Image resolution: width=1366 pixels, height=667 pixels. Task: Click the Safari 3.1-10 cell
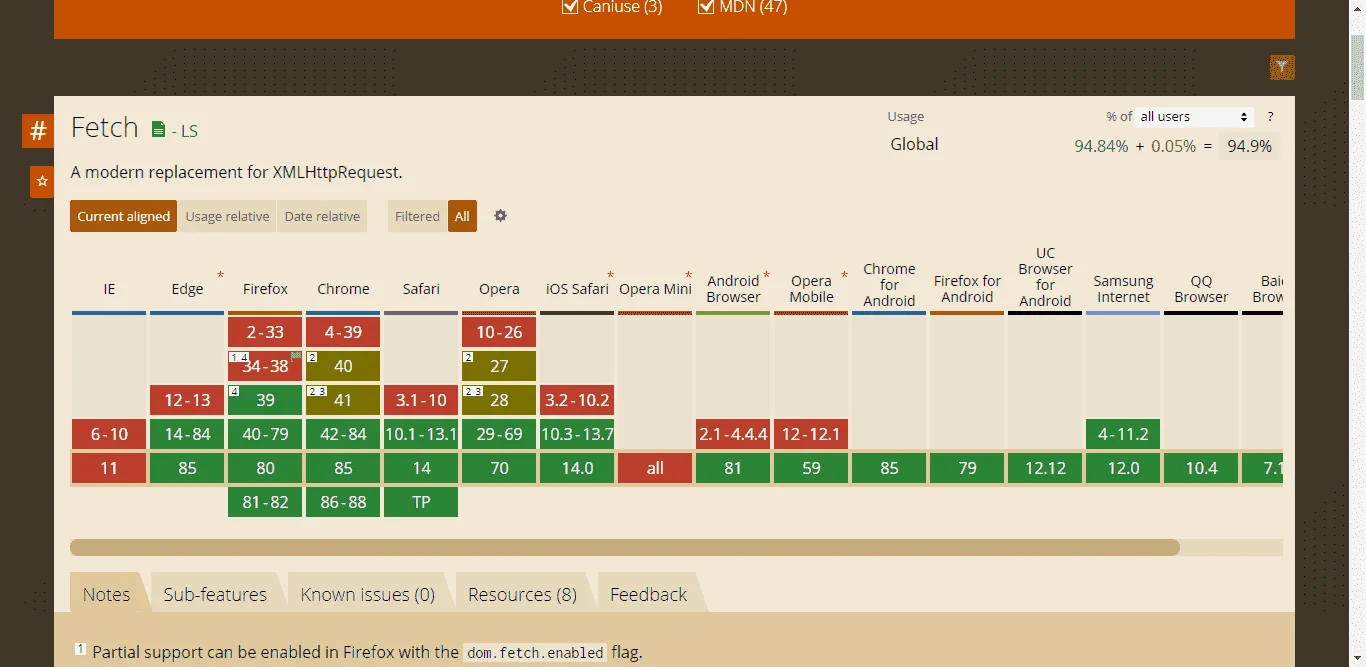point(421,400)
